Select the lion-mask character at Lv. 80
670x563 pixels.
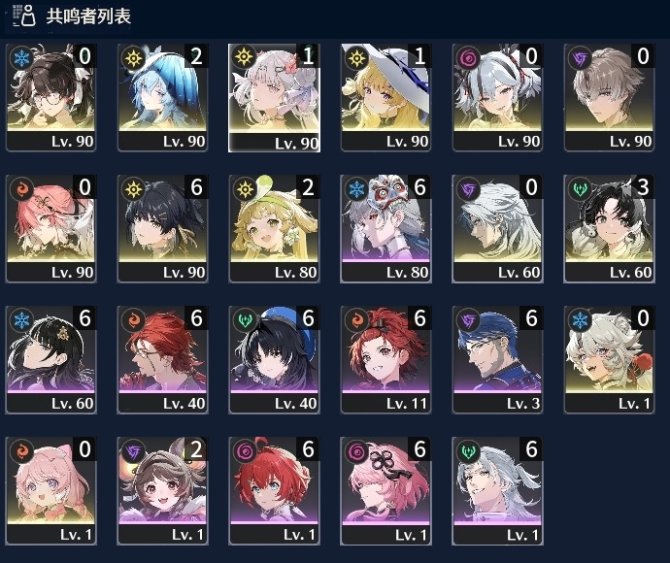pyautogui.click(x=386, y=229)
